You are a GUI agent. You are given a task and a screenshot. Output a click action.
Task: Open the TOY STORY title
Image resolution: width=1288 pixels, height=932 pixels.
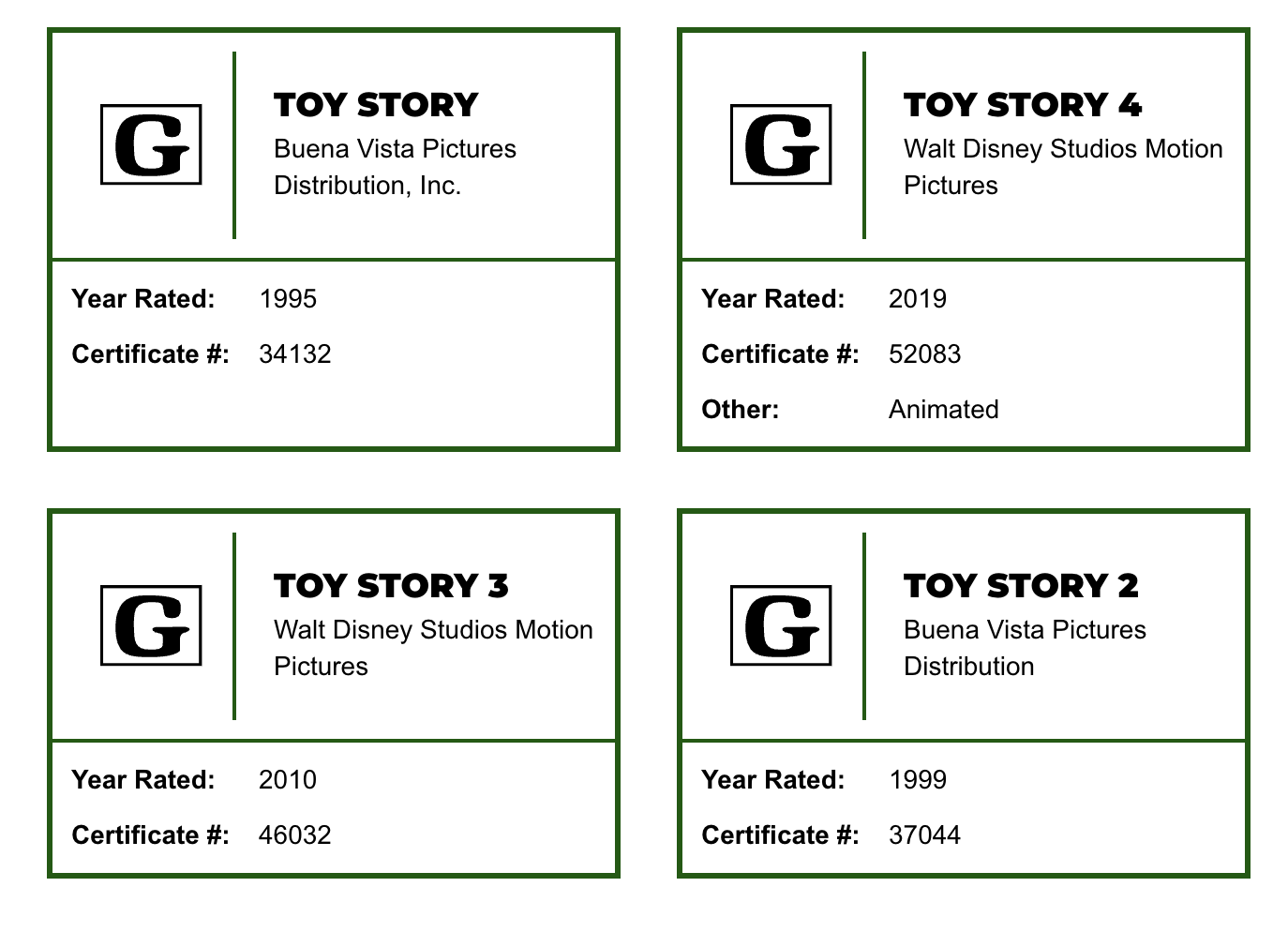[376, 105]
